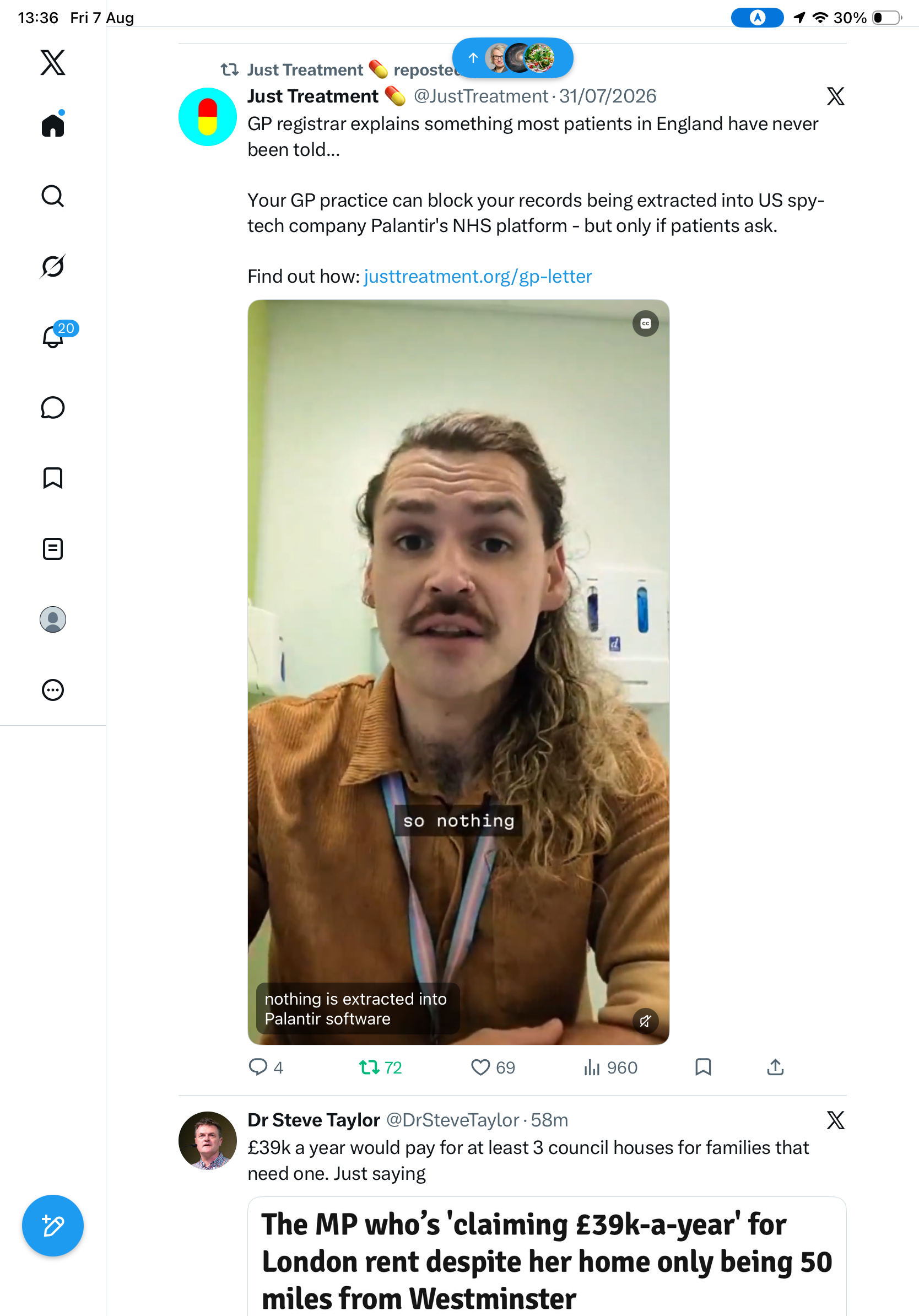Undo repost on Just Treatment post

click(x=380, y=1067)
